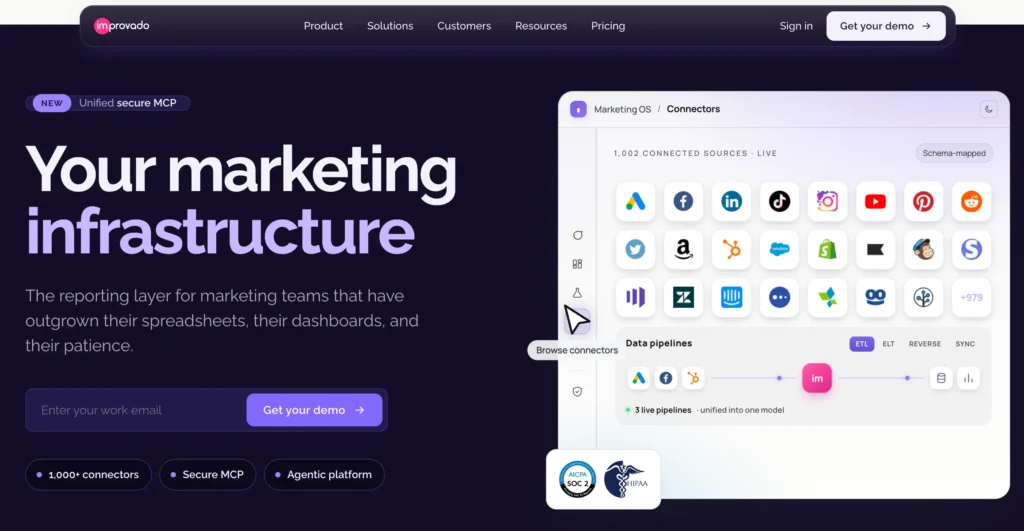1024x531 pixels.
Task: Click the NEW Unified secure MCP banner
Action: (x=108, y=103)
